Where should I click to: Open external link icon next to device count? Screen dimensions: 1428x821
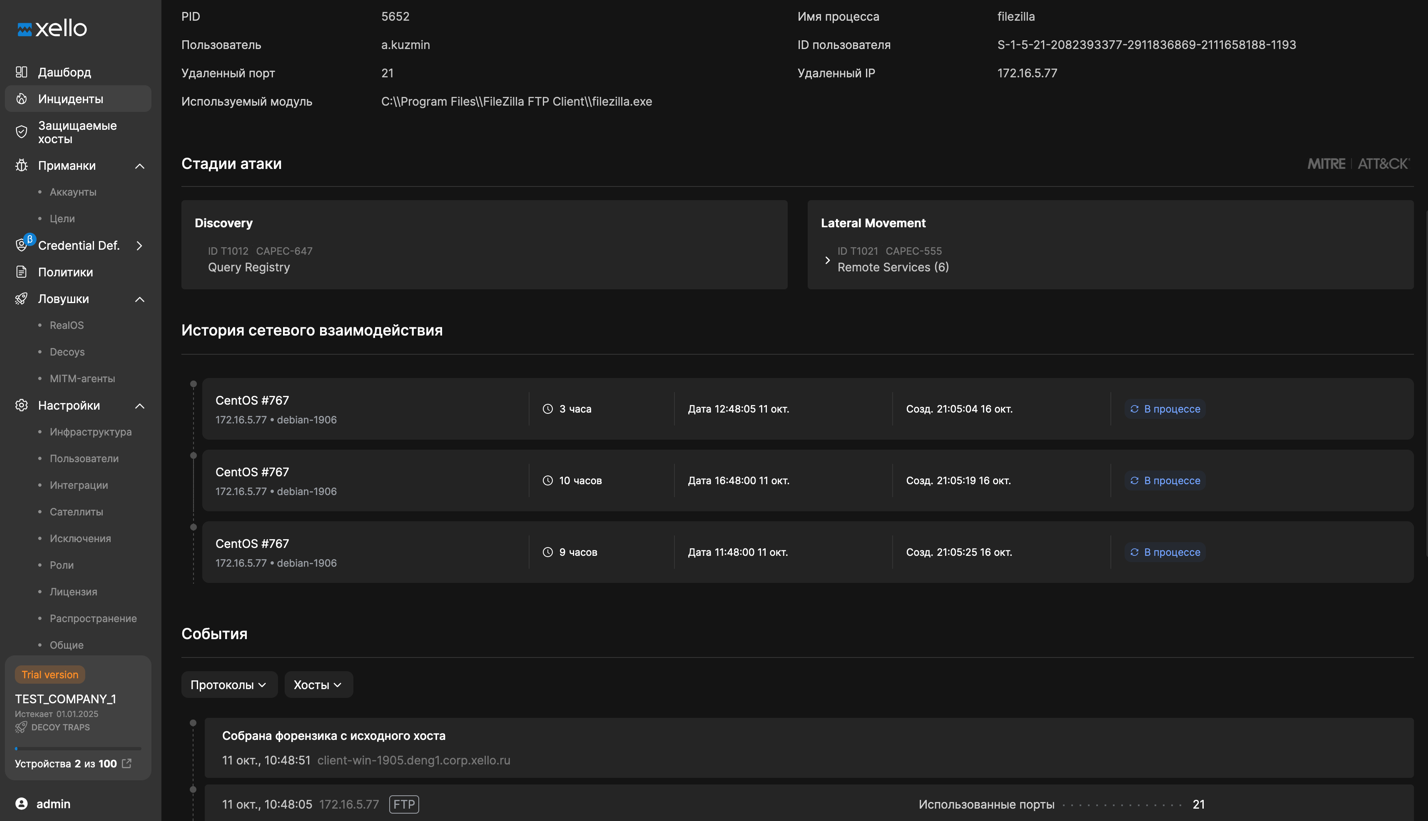point(127,764)
